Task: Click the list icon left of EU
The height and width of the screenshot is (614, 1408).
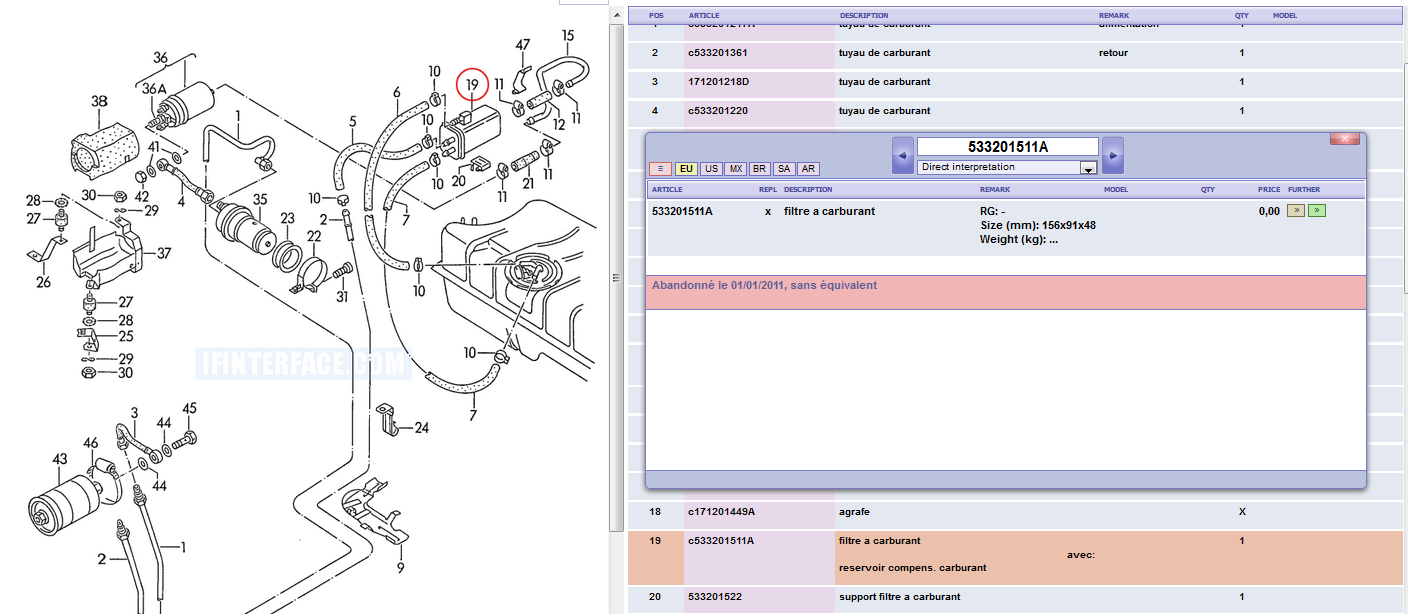Action: coord(660,169)
